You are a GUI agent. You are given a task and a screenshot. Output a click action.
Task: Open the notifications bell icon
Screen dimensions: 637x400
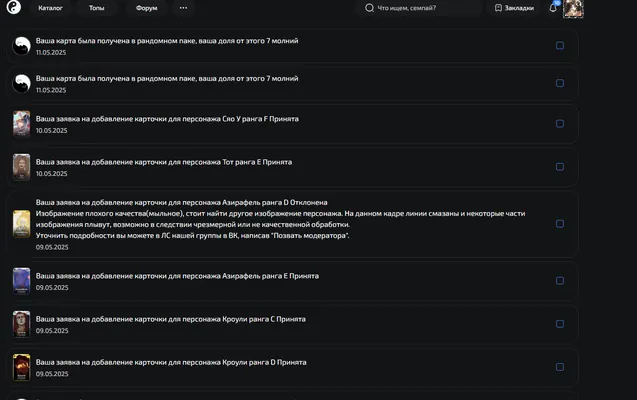(552, 8)
